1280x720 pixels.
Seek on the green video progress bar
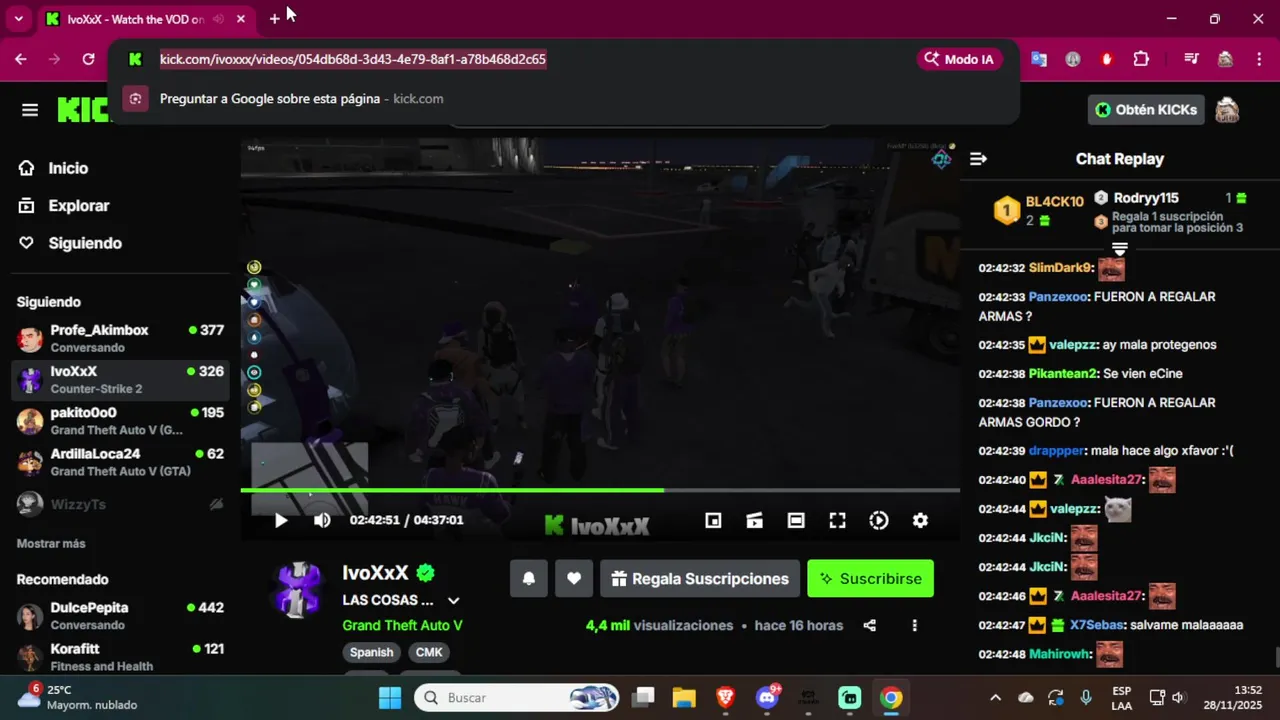[x=600, y=490]
